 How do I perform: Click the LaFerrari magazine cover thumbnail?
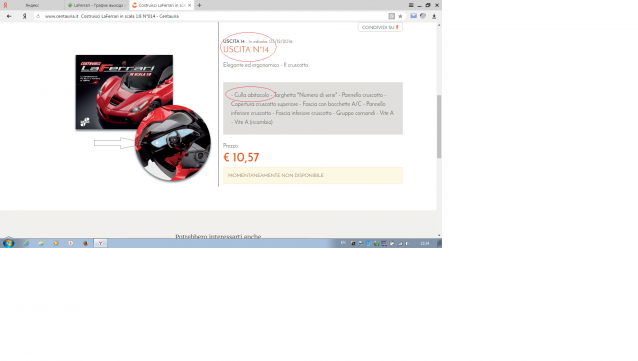pyautogui.click(x=124, y=92)
